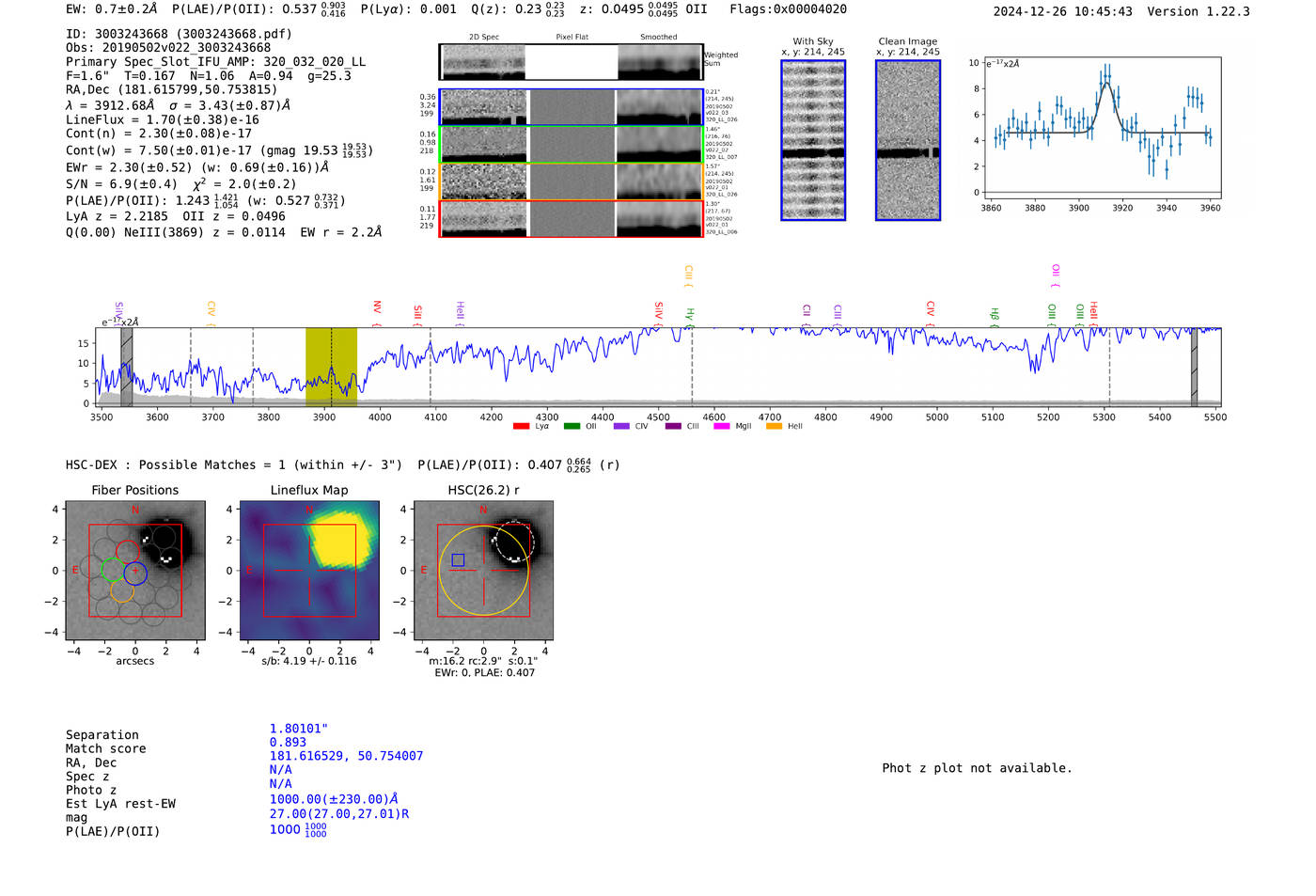Click the dark purple CIII legend swatch
1316x896 pixels.
click(673, 427)
